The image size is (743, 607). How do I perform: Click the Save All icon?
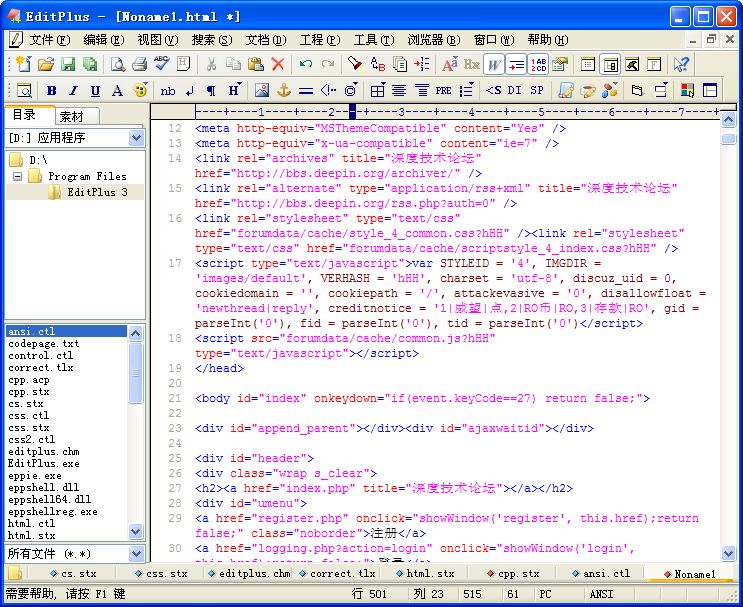tap(90, 64)
